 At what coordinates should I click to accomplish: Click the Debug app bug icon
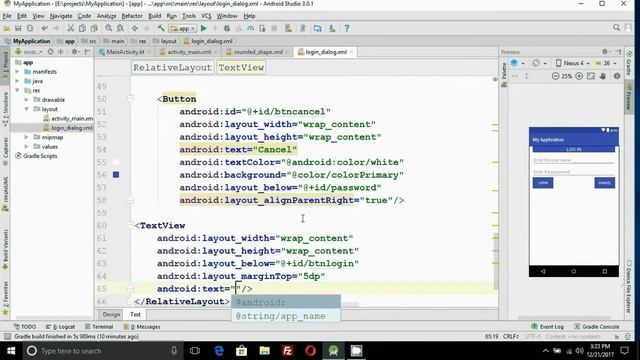pos(227,29)
